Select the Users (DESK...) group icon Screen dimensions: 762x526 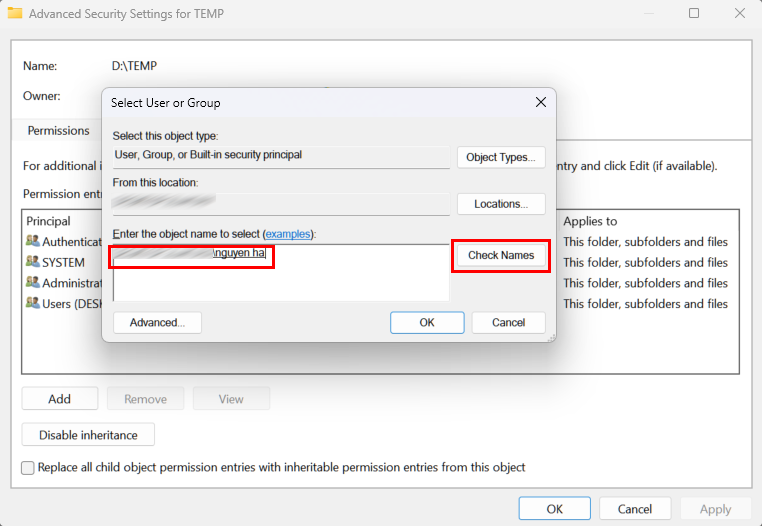(x=33, y=303)
